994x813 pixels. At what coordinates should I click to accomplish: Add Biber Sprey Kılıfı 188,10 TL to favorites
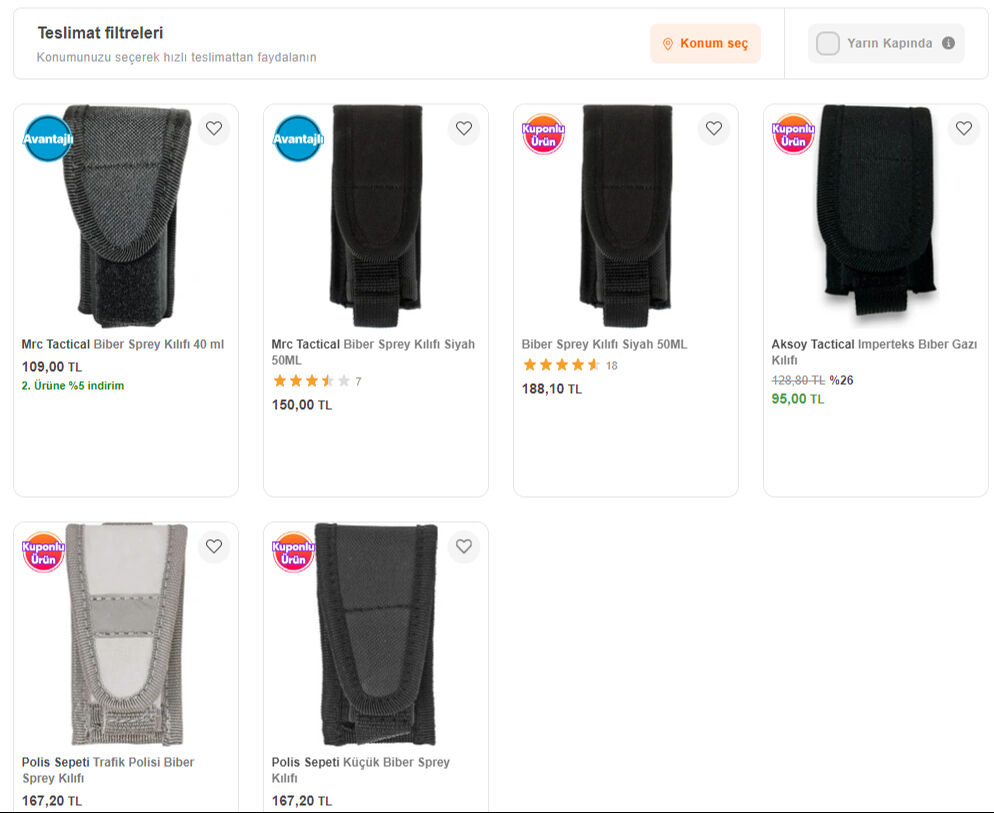point(713,129)
